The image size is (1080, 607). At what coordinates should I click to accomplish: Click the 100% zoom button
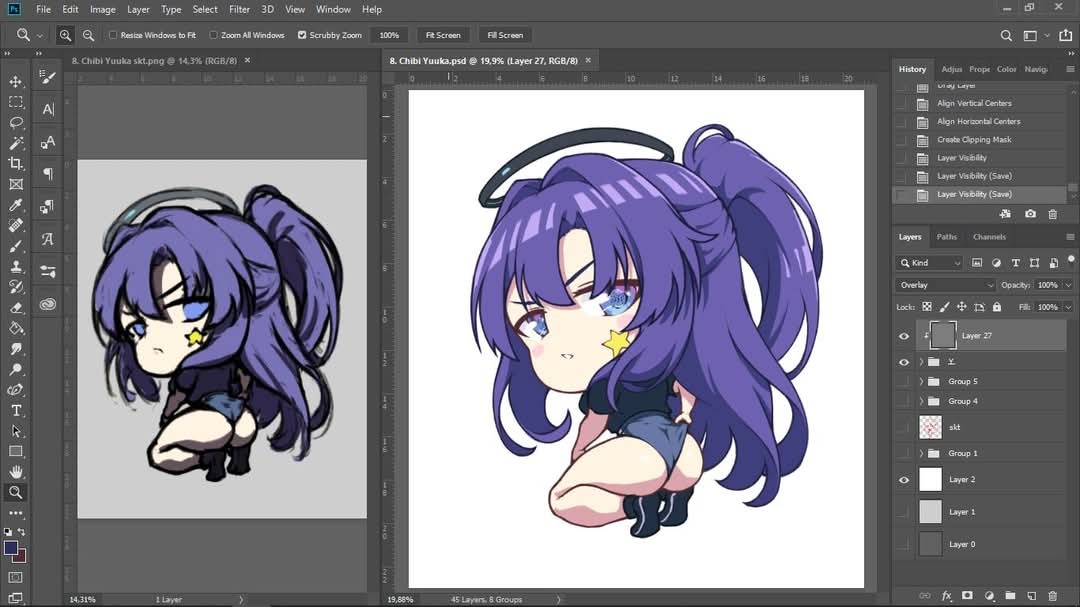pyautogui.click(x=389, y=35)
